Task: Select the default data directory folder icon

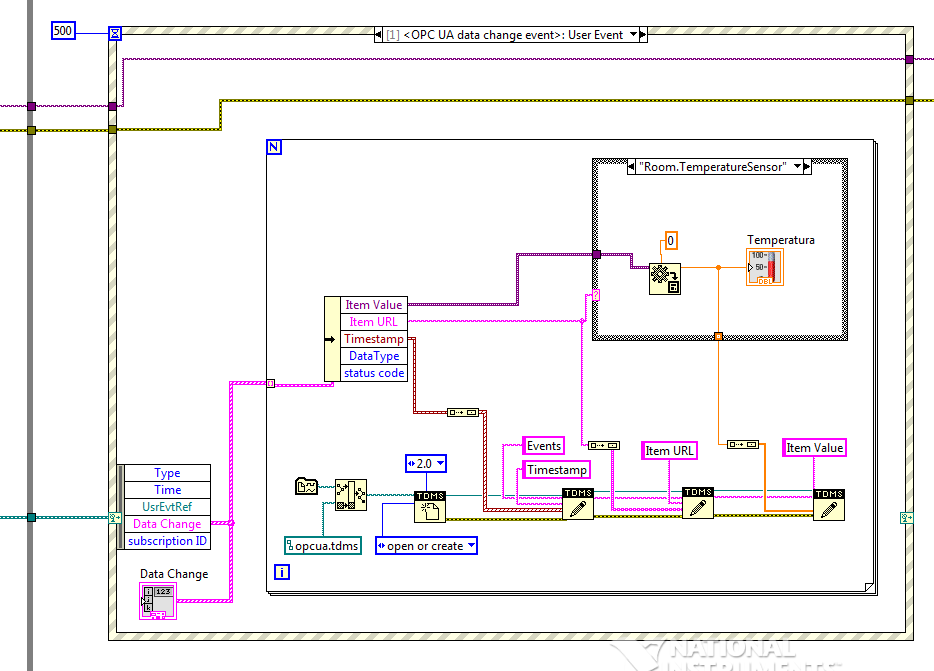Action: (x=307, y=486)
